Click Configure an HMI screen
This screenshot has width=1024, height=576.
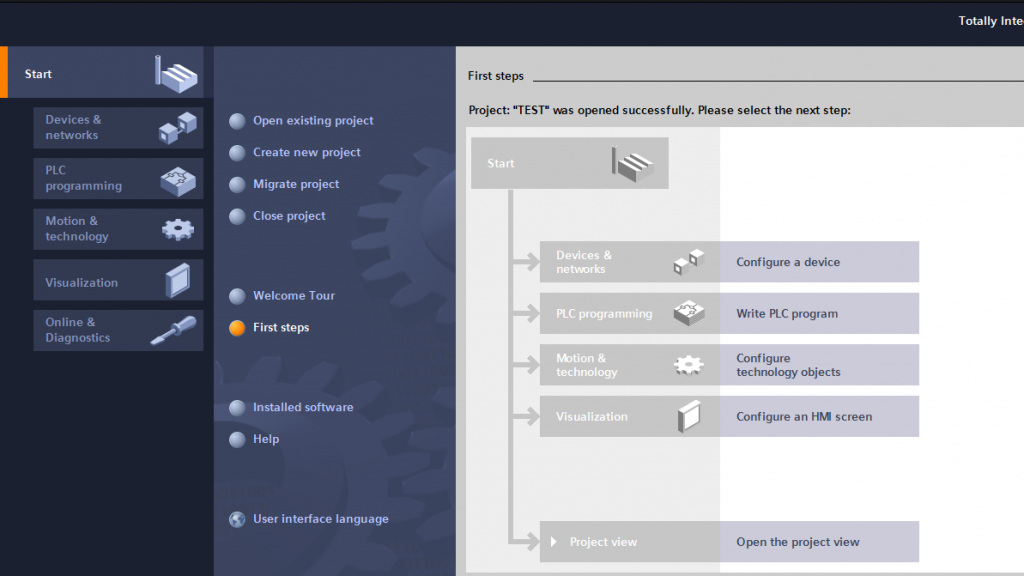point(819,417)
